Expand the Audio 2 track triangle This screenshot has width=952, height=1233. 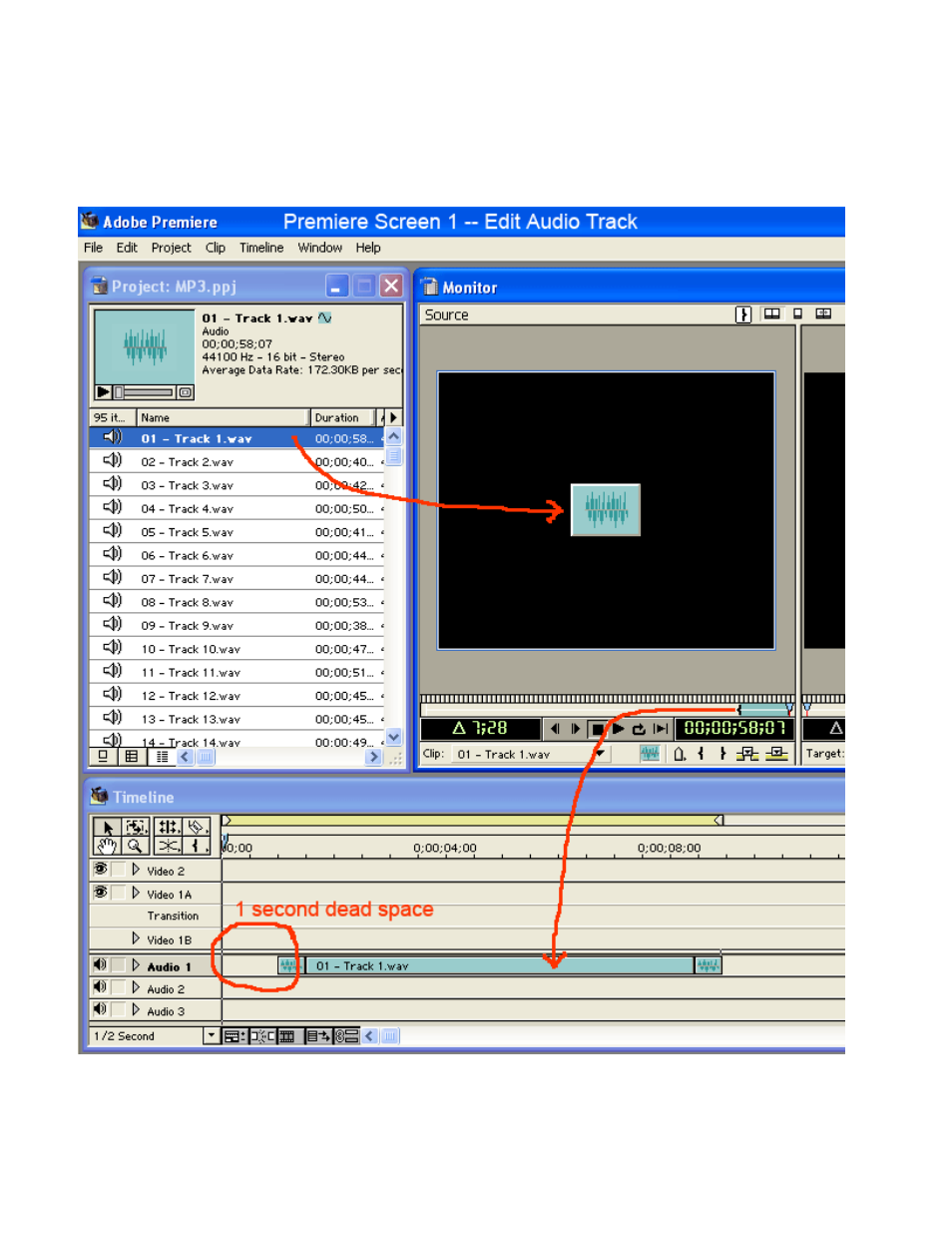coord(136,986)
